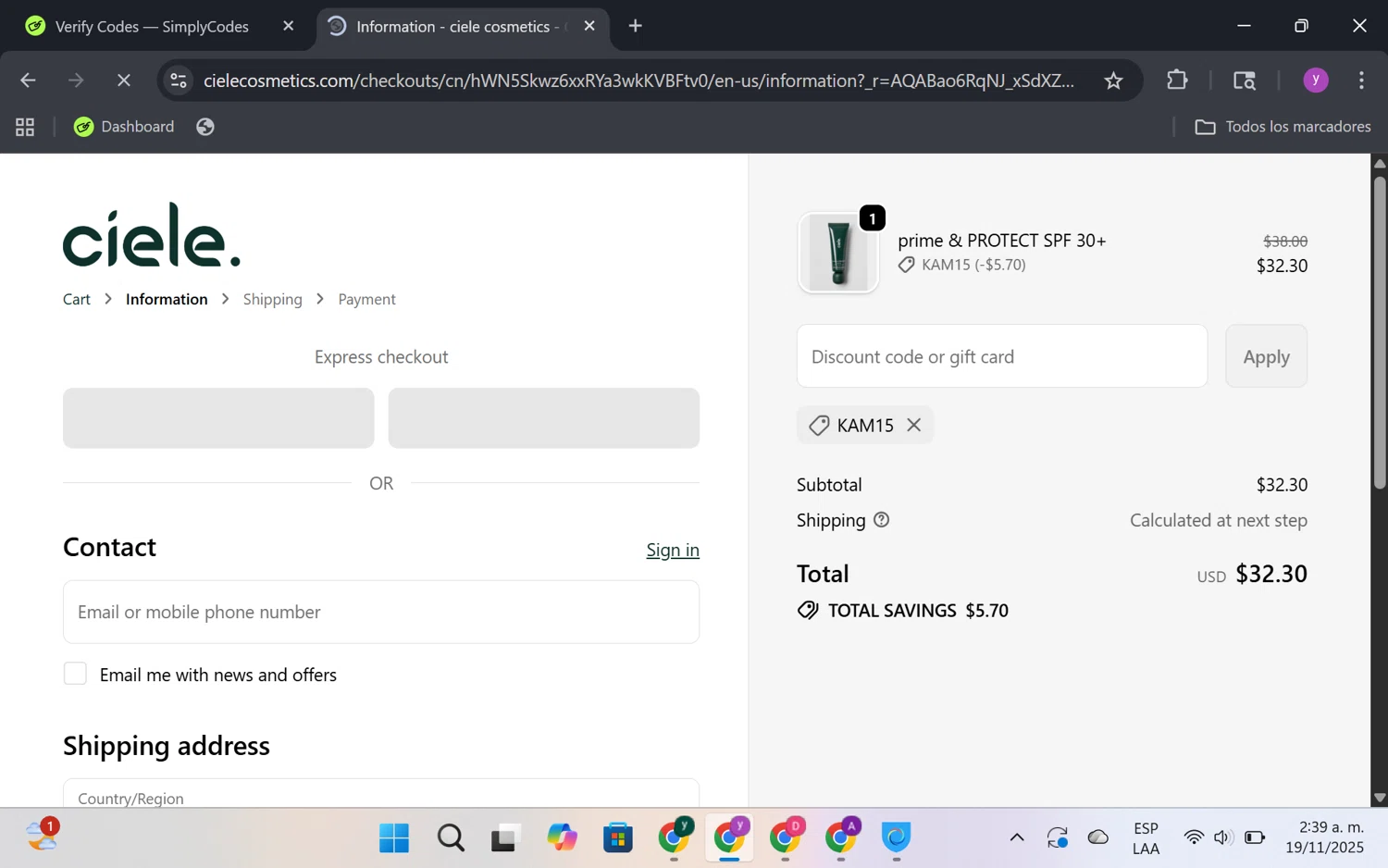Show hidden system tray icons

(1017, 838)
